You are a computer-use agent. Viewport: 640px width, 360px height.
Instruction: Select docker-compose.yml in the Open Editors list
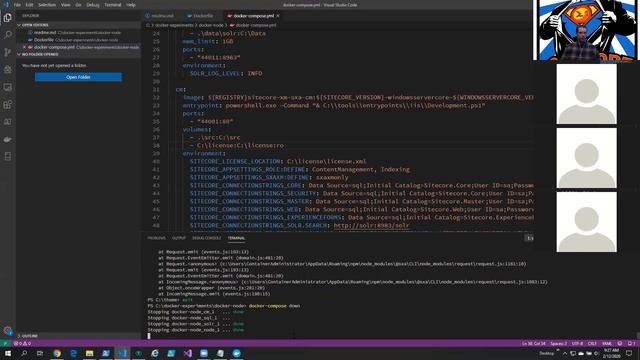point(78,47)
